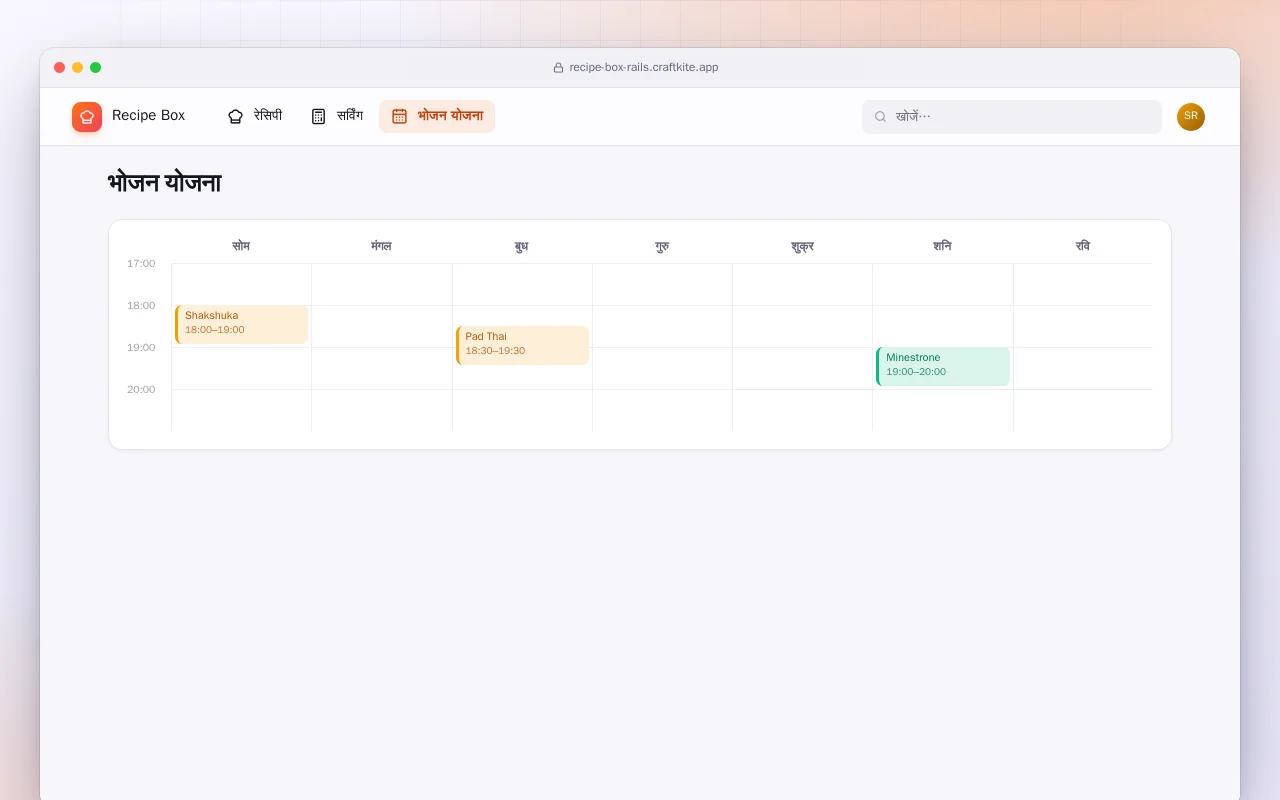Click the calculator icon beside सर्विंग
Screen dimensions: 1280x800
point(318,116)
